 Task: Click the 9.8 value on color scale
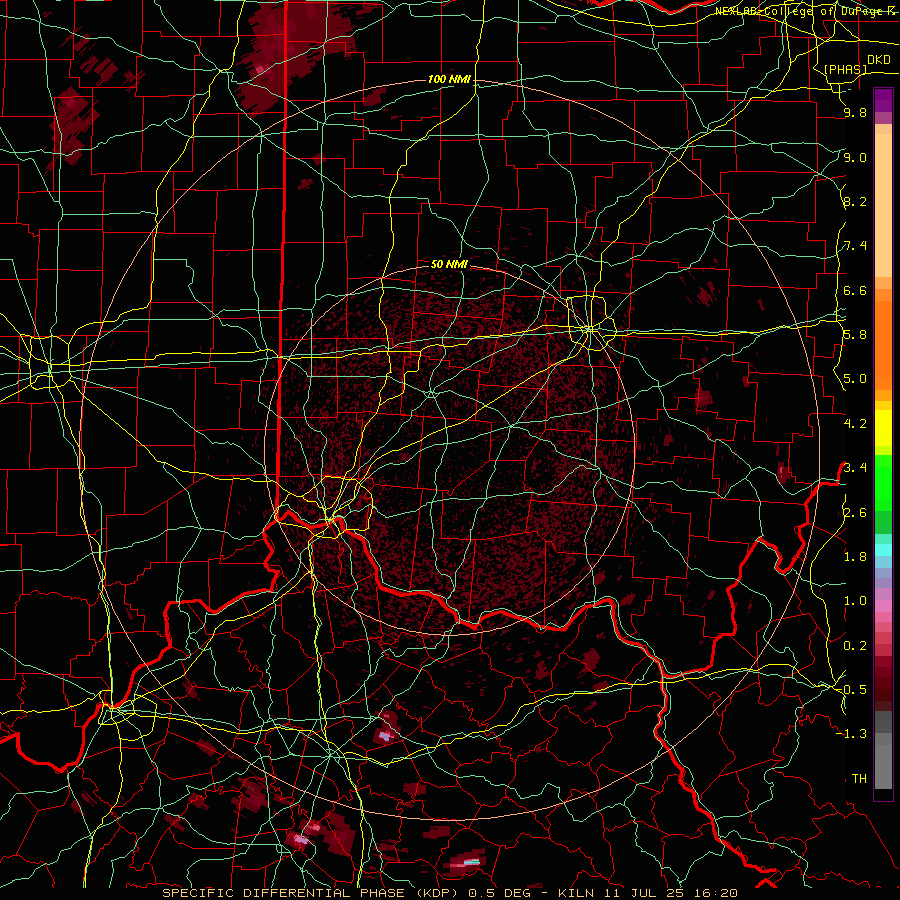[x=855, y=113]
